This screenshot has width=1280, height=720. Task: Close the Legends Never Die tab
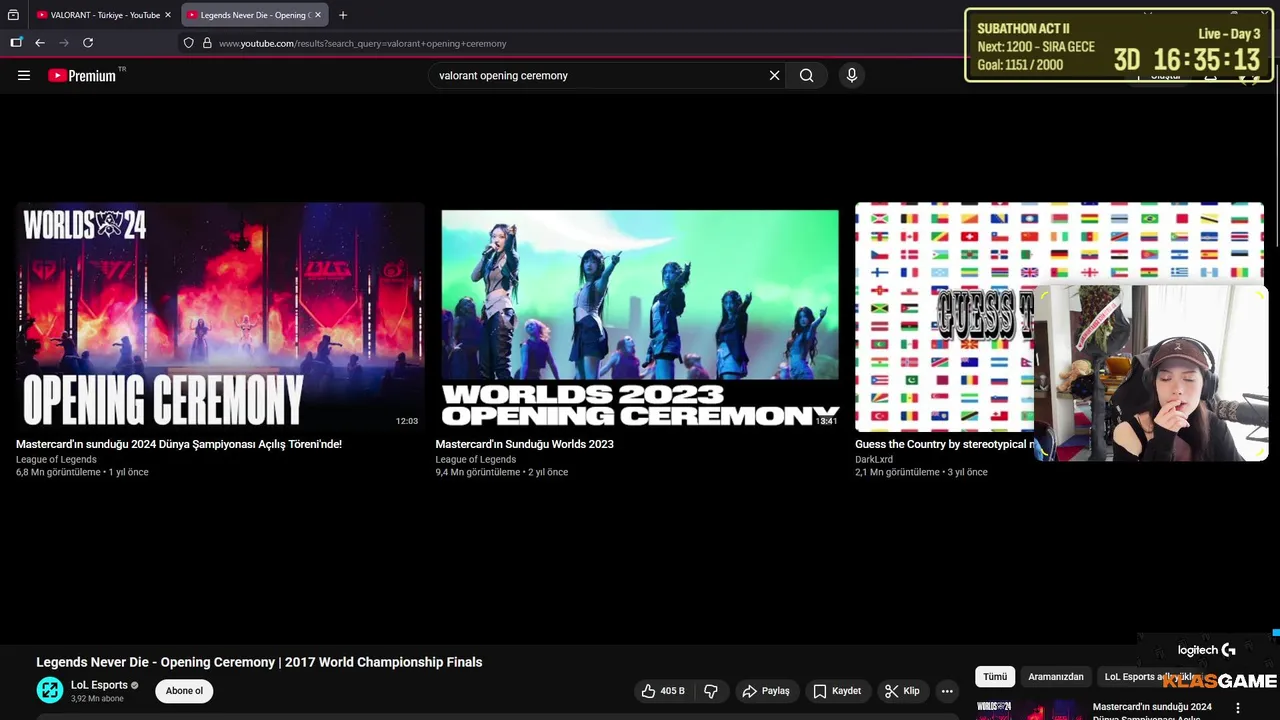point(318,15)
